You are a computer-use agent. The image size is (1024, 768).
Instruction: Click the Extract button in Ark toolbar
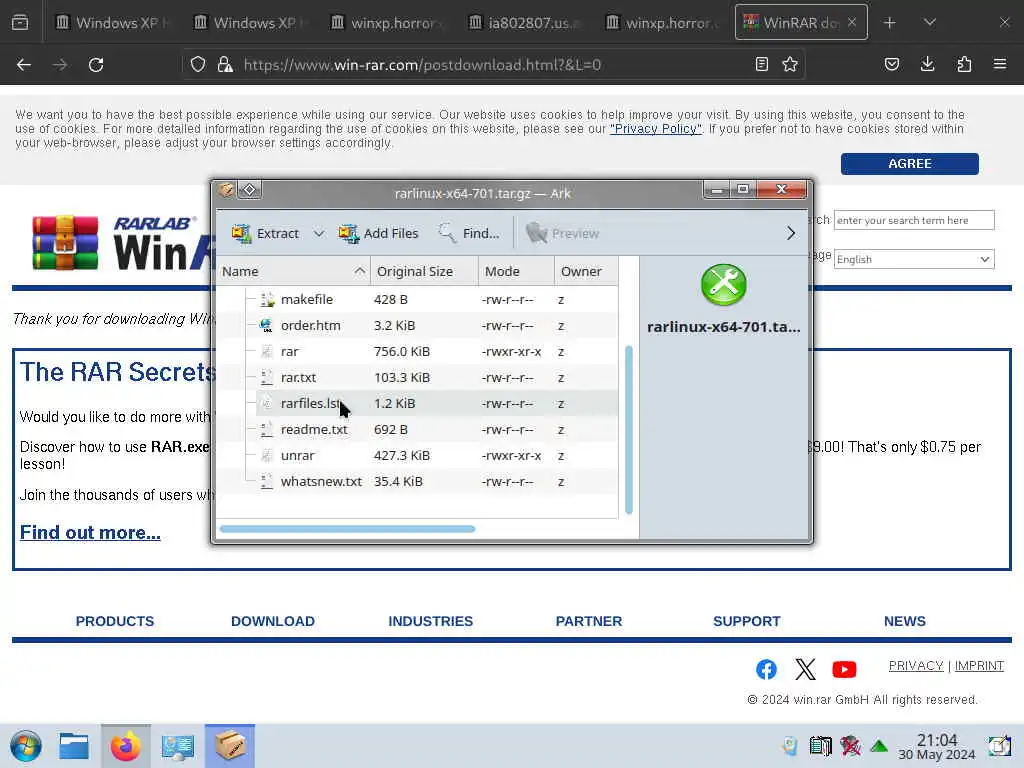click(265, 233)
